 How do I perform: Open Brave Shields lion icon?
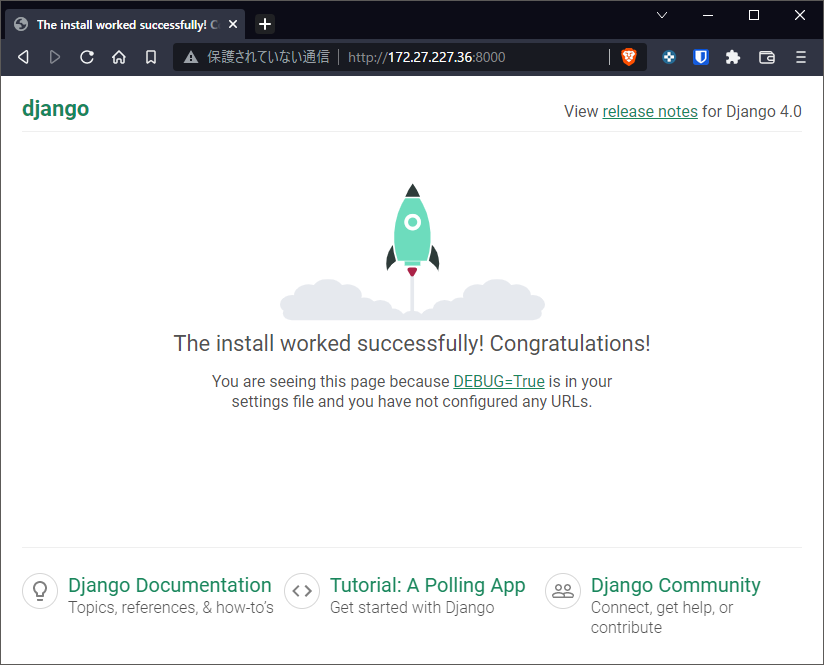click(629, 57)
